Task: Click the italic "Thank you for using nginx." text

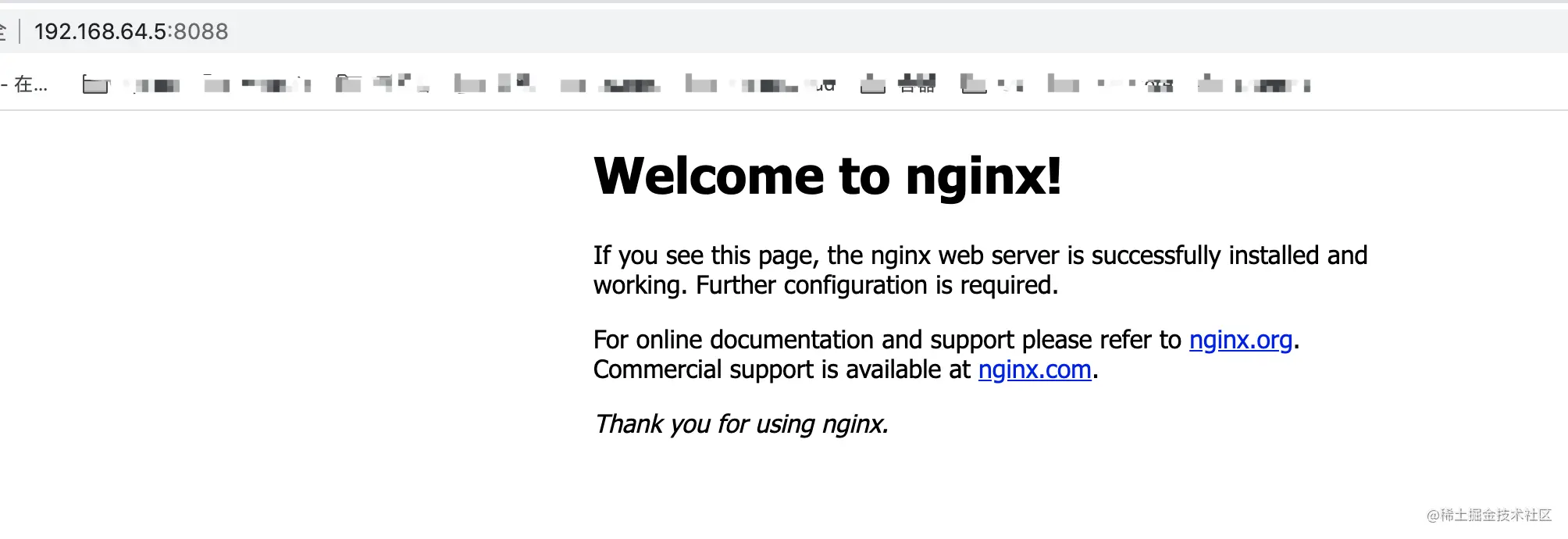Action: pyautogui.click(x=741, y=424)
